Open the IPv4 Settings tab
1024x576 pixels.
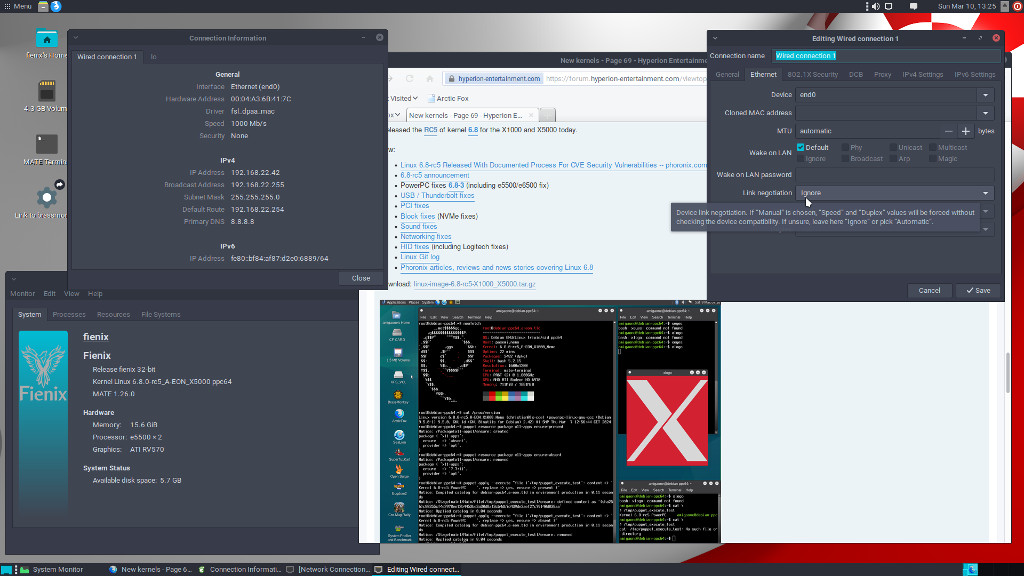(x=922, y=74)
